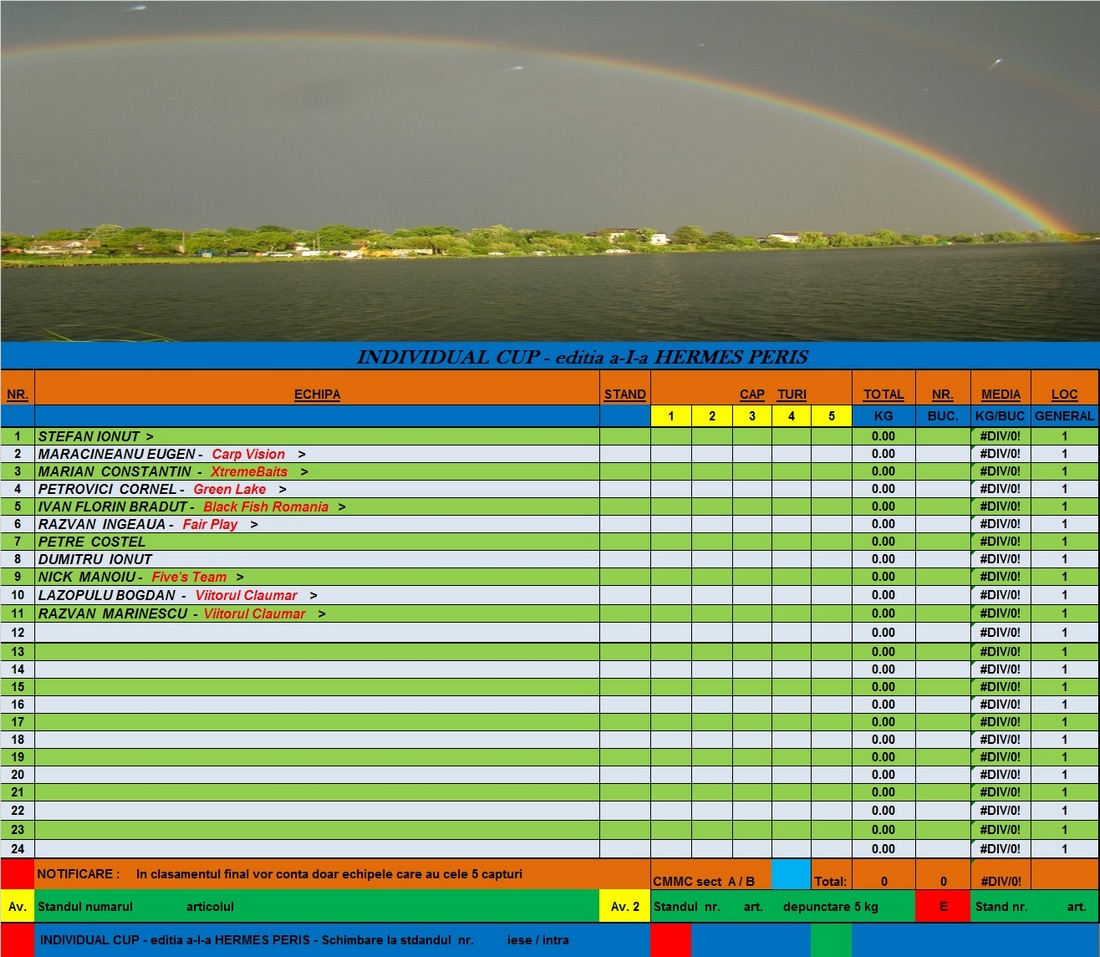Select the ECHIPA column header

click(318, 394)
